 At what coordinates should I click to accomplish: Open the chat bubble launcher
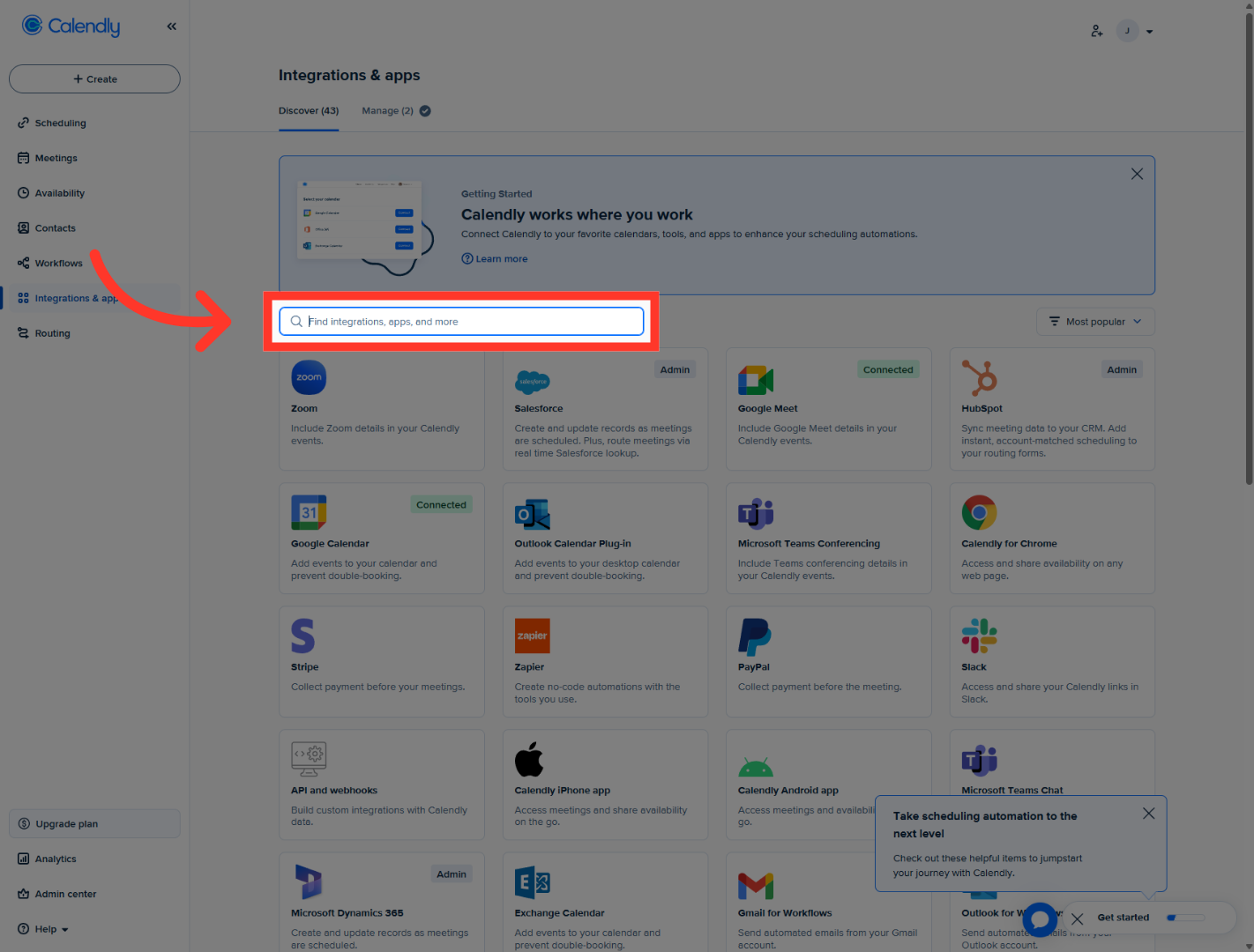click(x=1040, y=920)
